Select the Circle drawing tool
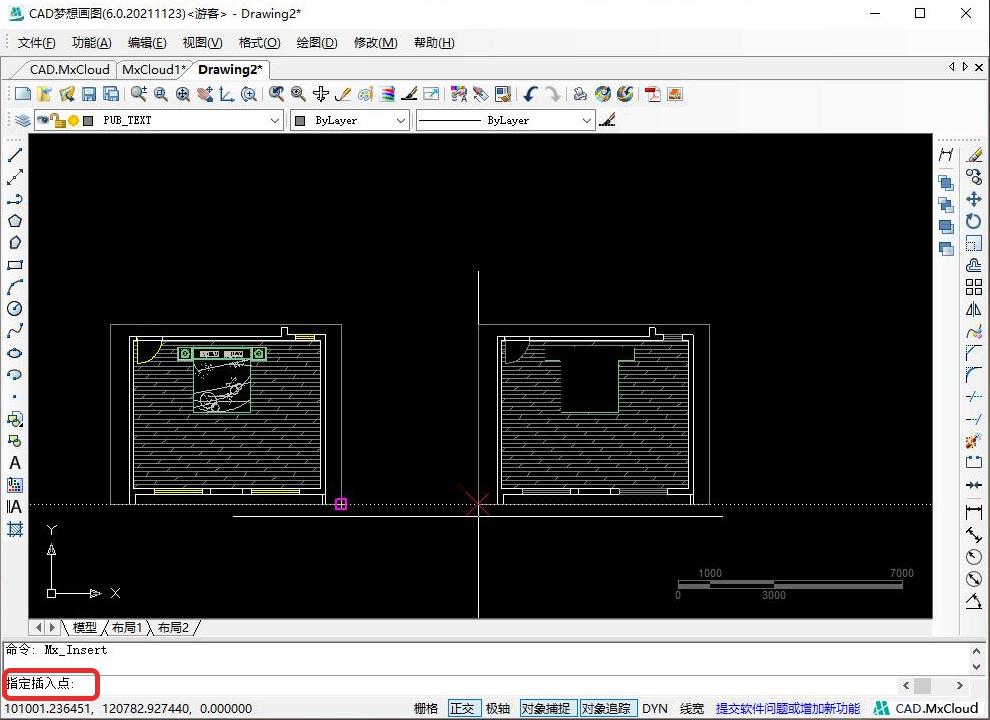This screenshot has height=720, width=990. tap(15, 309)
